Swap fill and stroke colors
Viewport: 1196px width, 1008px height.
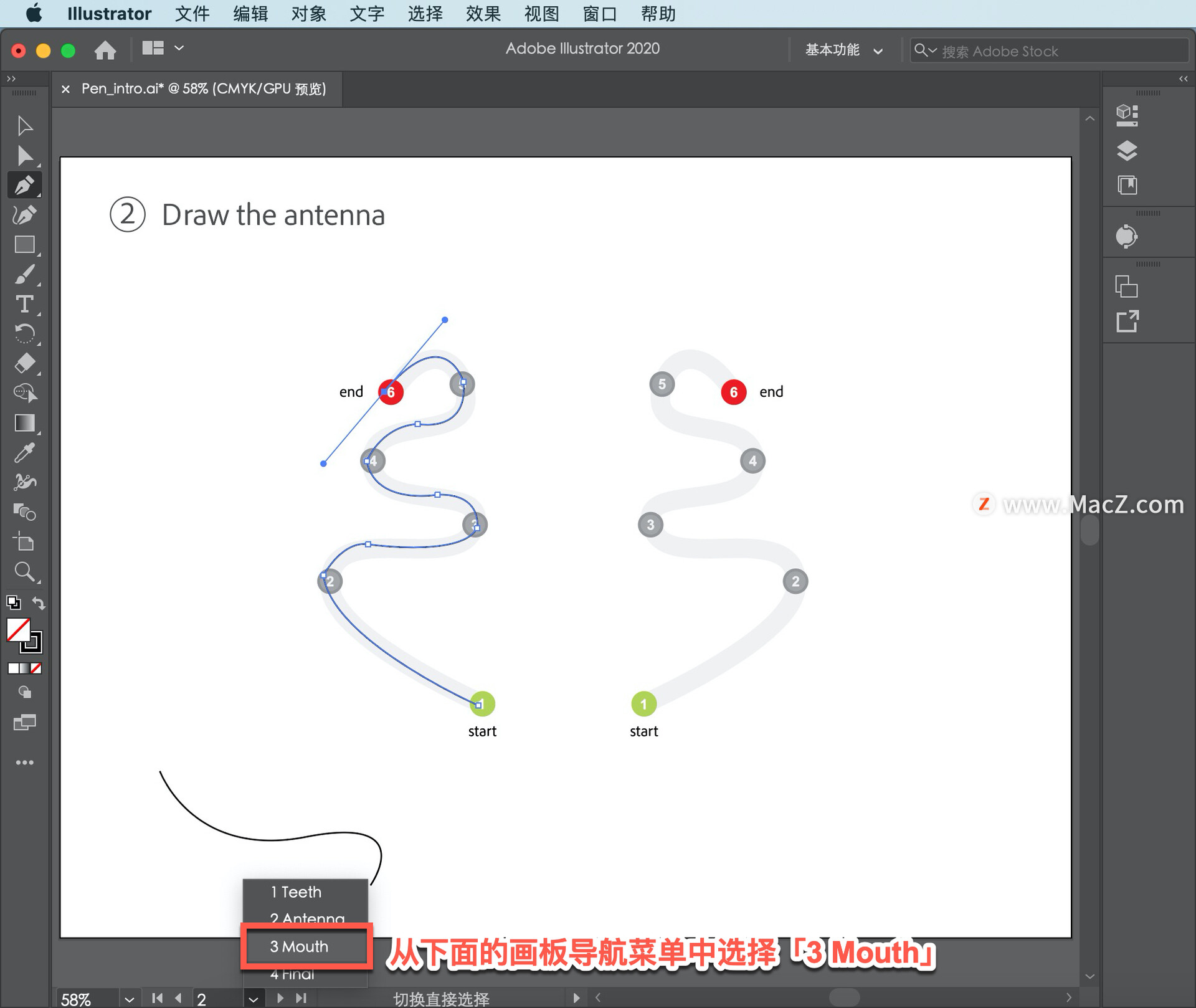point(39,602)
